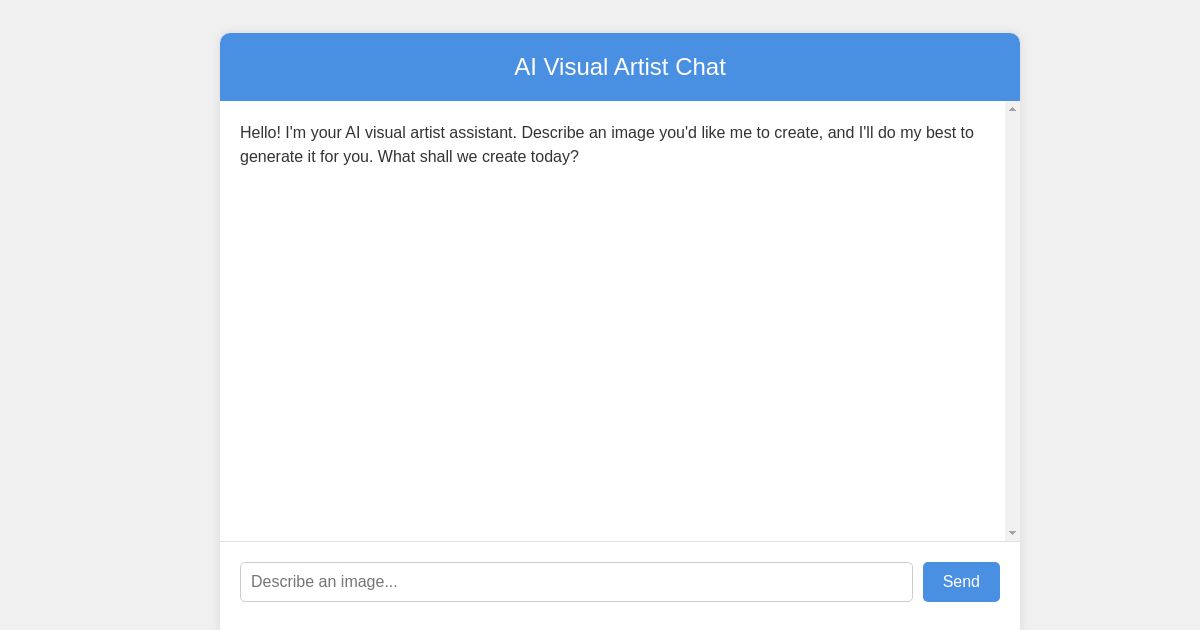
Task: Click the scrollbar up arrow
Action: (x=1012, y=109)
